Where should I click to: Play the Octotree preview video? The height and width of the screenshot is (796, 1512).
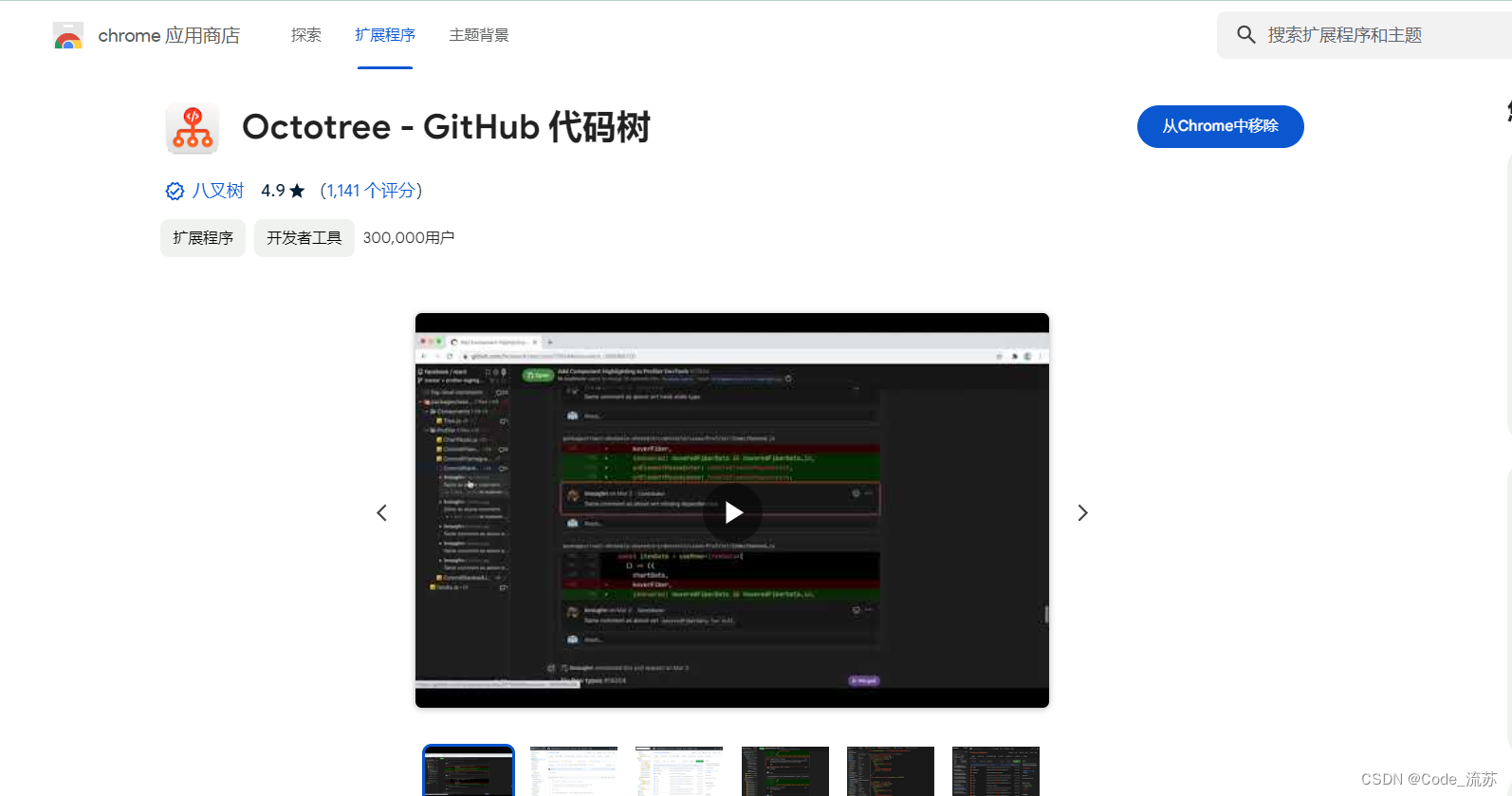(733, 512)
